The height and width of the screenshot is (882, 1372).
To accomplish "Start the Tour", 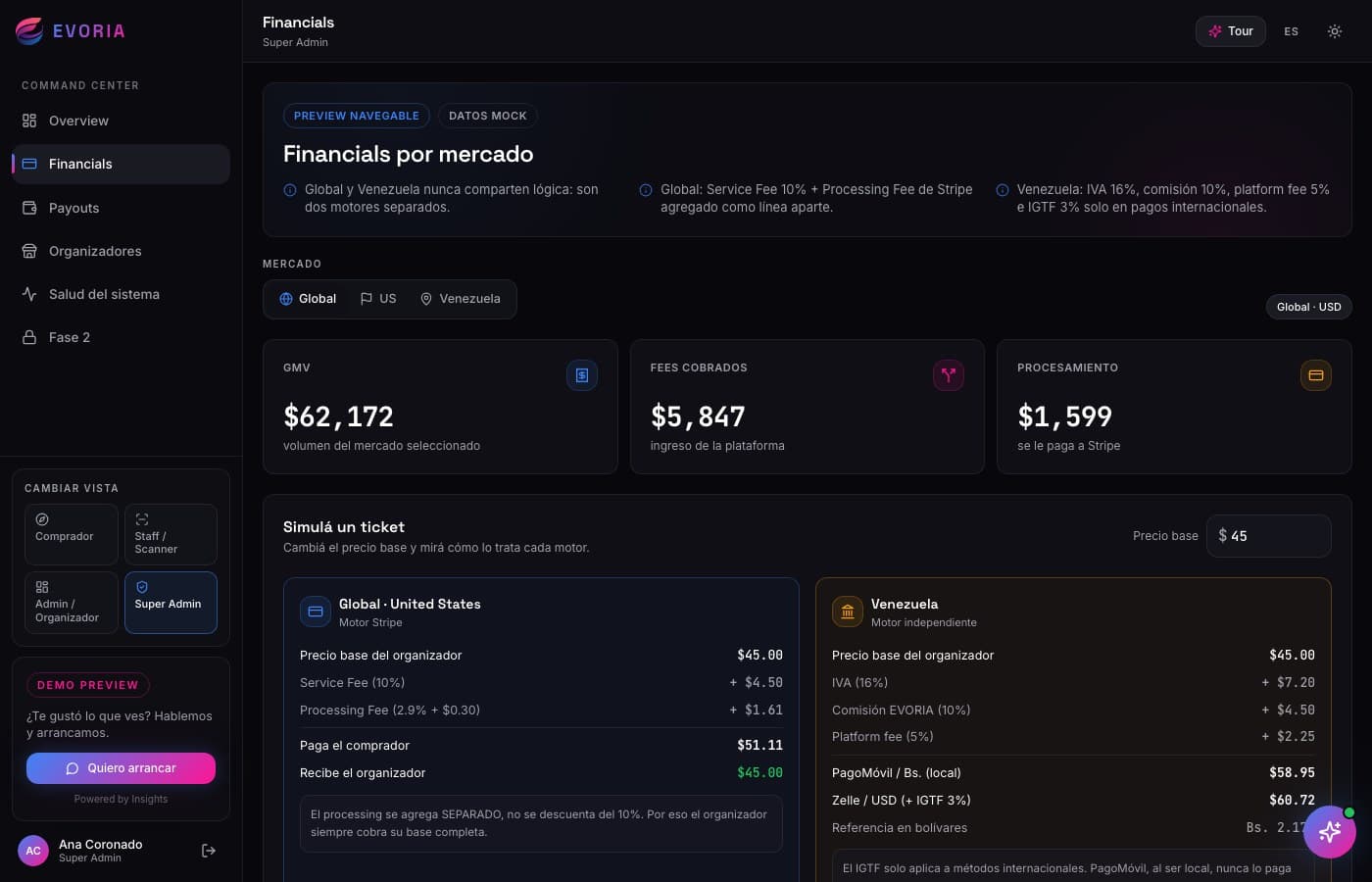I will click(x=1231, y=31).
